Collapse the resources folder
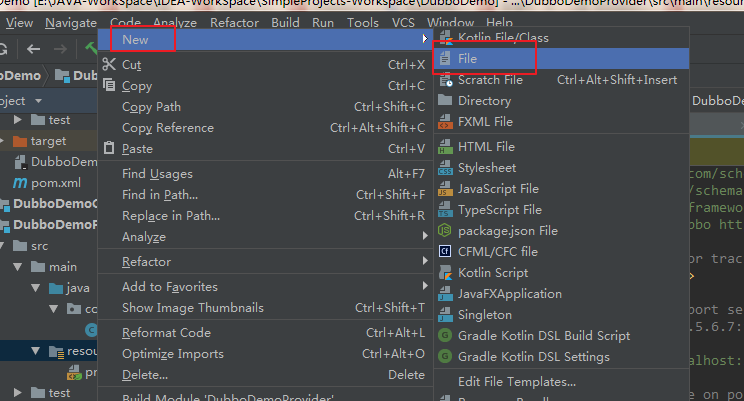Image resolution: width=744 pixels, height=401 pixels. coord(36,351)
